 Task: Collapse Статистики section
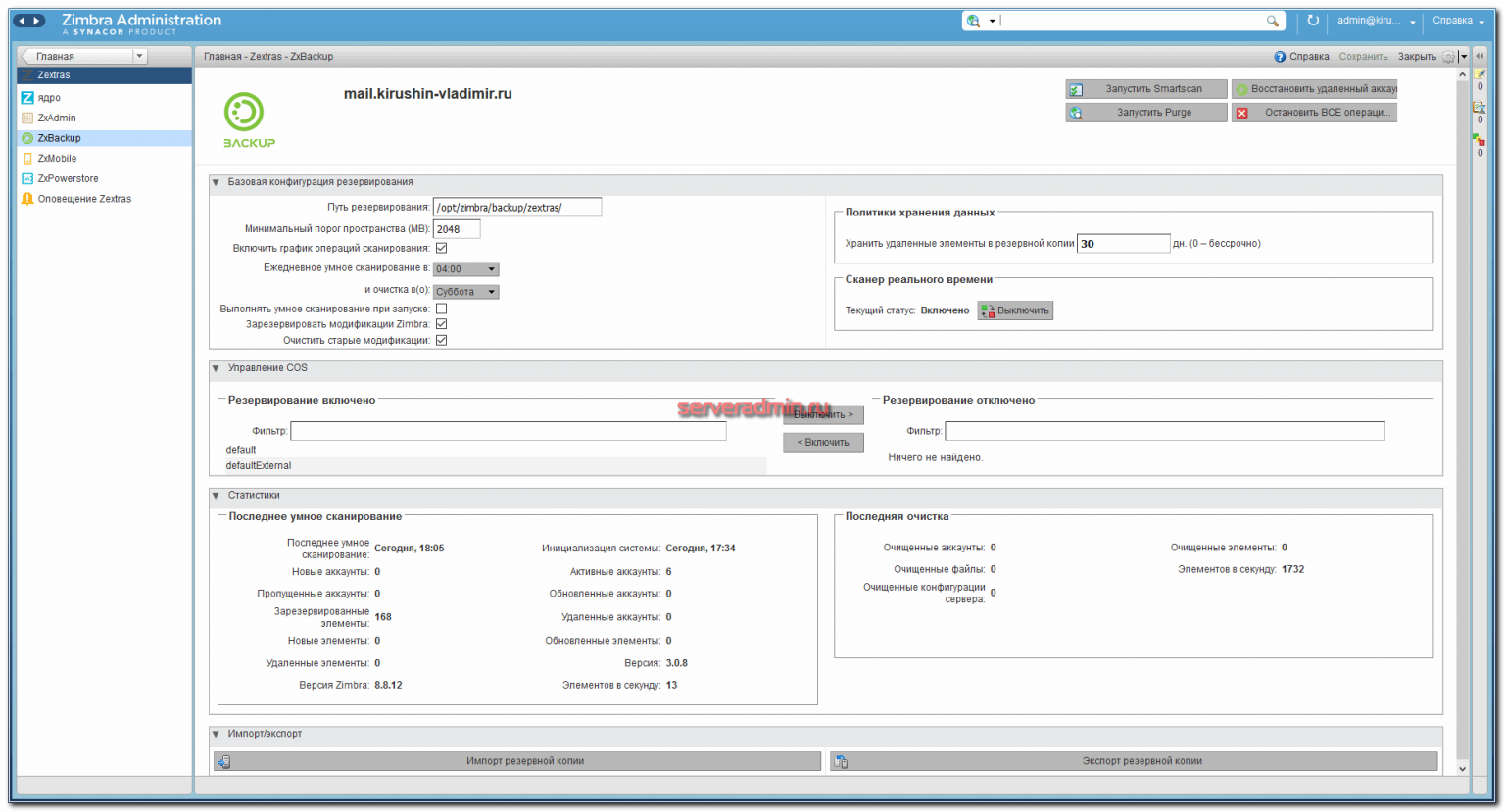click(216, 496)
